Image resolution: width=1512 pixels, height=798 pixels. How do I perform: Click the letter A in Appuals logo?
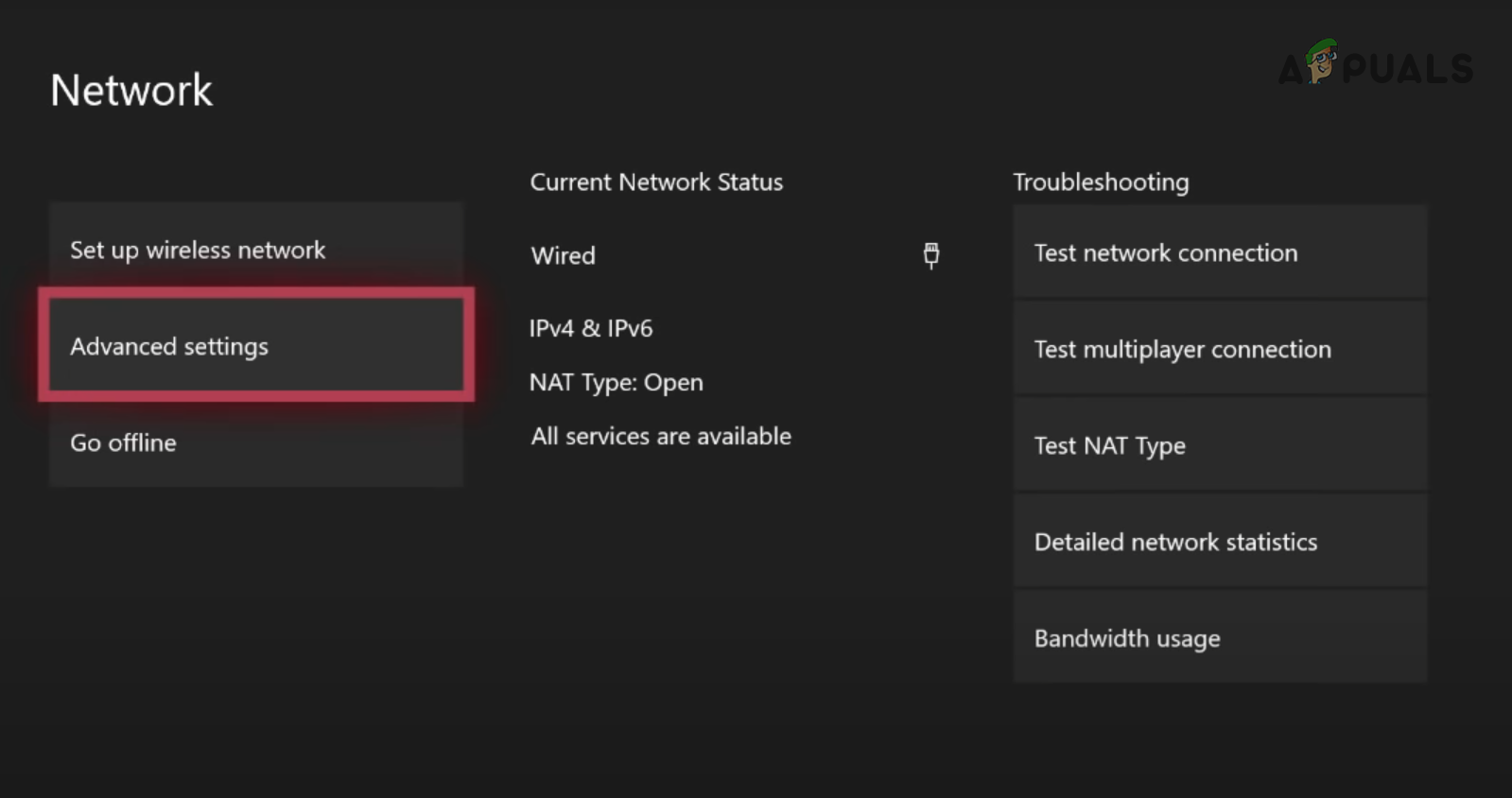click(1291, 71)
